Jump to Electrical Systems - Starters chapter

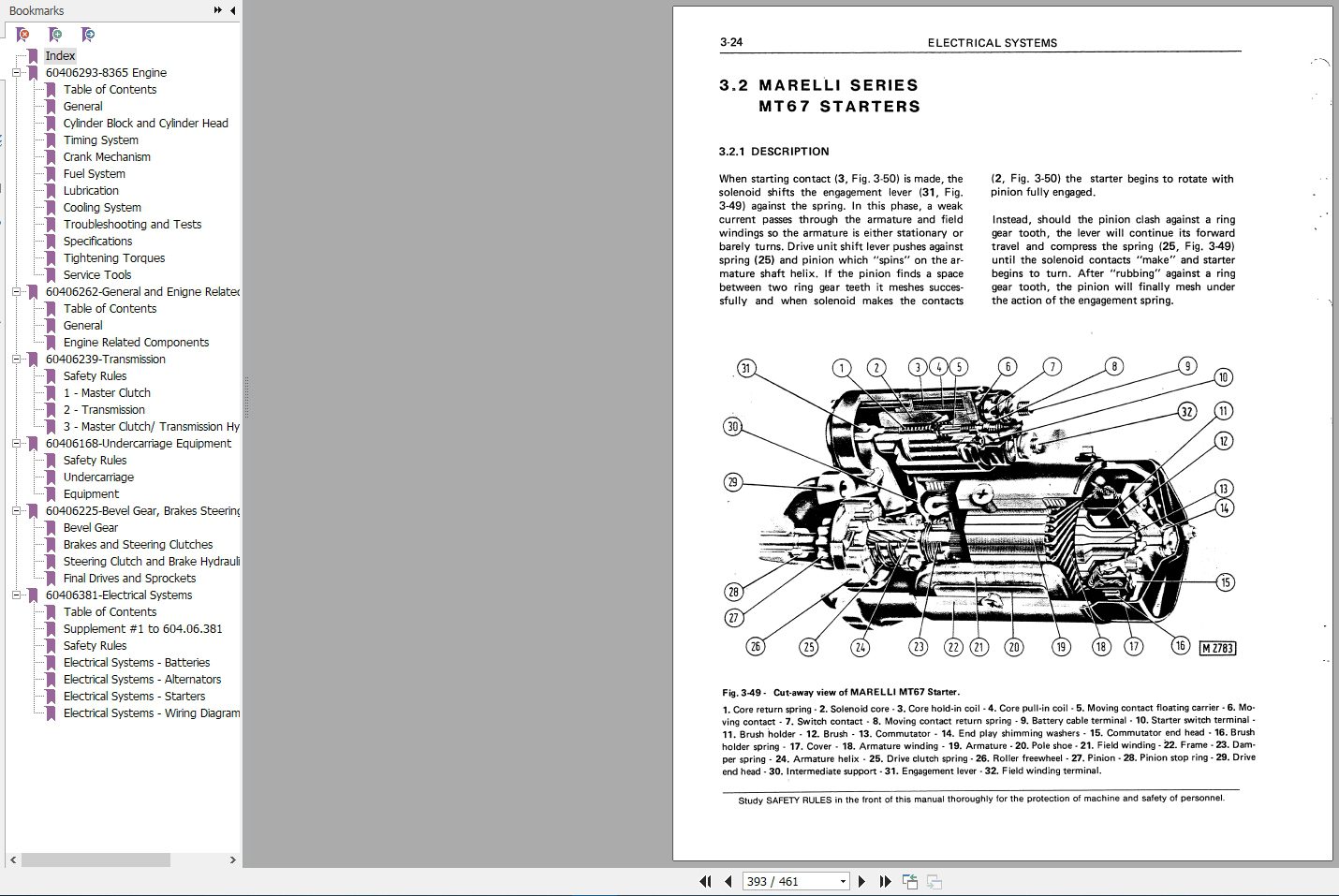click(x=135, y=696)
